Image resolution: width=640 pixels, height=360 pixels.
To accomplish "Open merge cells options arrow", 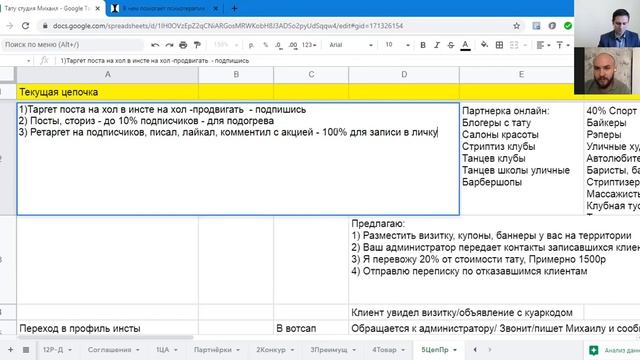I will pyautogui.click(x=525, y=45).
